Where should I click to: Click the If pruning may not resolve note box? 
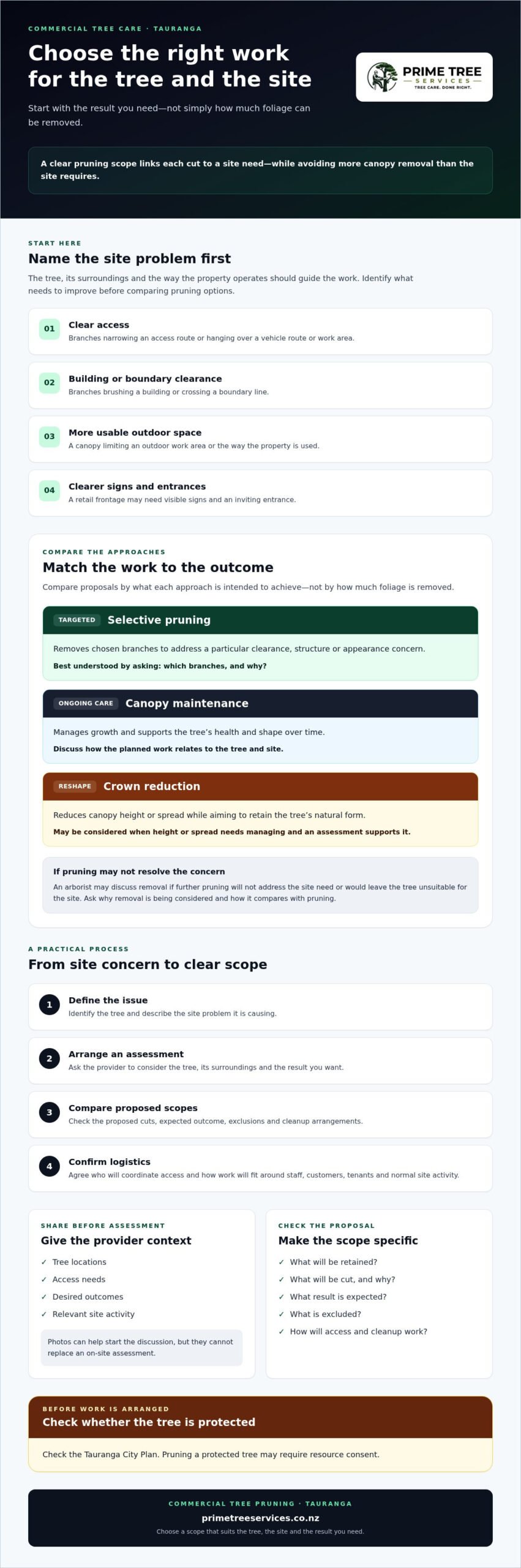260,885
